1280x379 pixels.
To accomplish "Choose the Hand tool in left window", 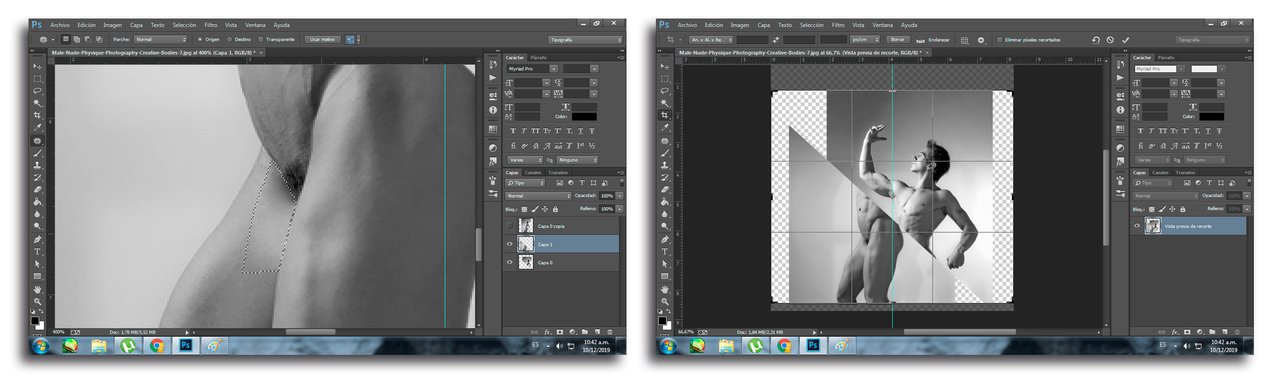I will click(37, 288).
